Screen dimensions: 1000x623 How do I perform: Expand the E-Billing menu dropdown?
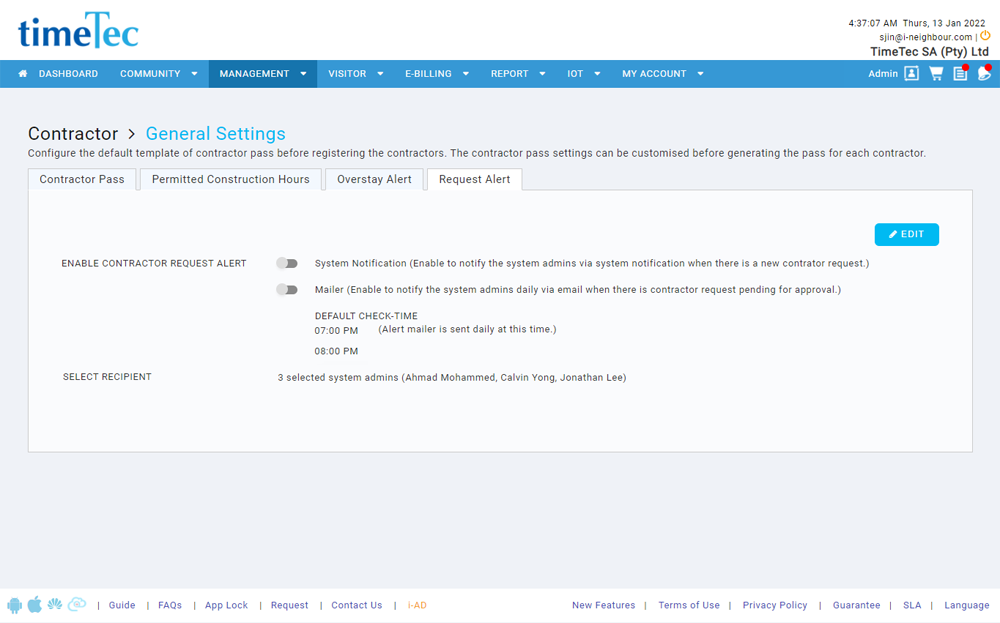436,74
